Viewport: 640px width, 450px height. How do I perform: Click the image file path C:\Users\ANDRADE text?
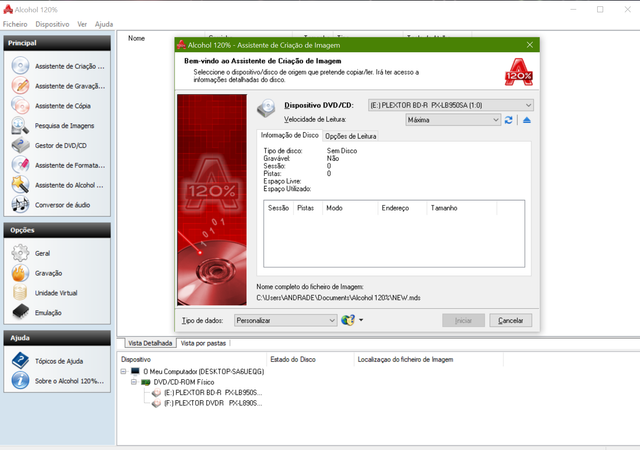[x=338, y=298]
